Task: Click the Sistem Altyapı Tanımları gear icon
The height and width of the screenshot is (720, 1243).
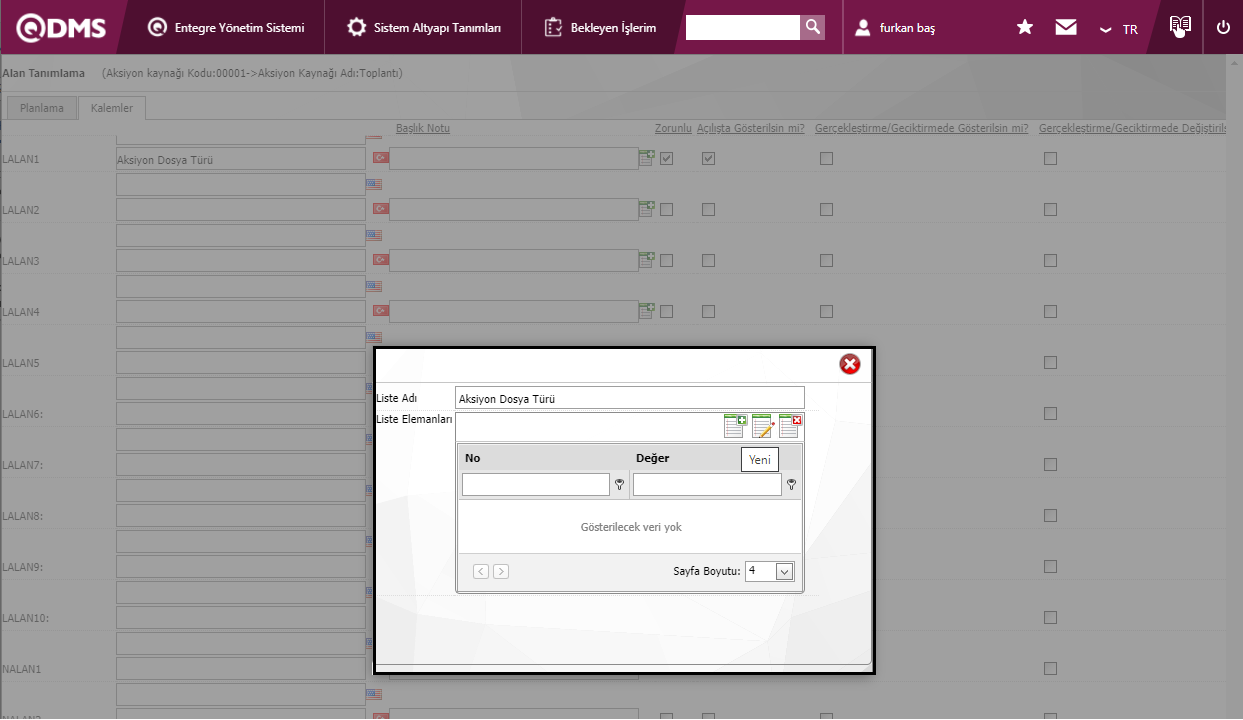Action: point(356,27)
